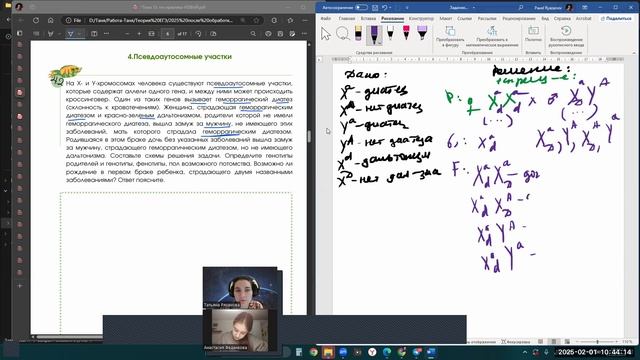
Task: Open document title dropdown in Word
Action: coord(474,7)
